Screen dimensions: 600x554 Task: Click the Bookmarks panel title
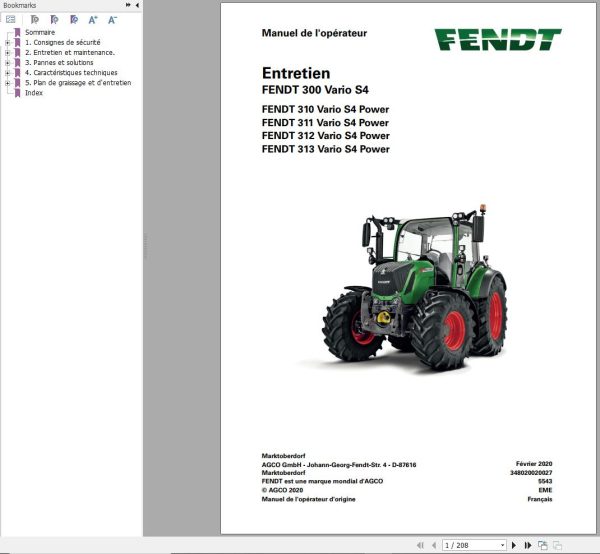pos(20,5)
